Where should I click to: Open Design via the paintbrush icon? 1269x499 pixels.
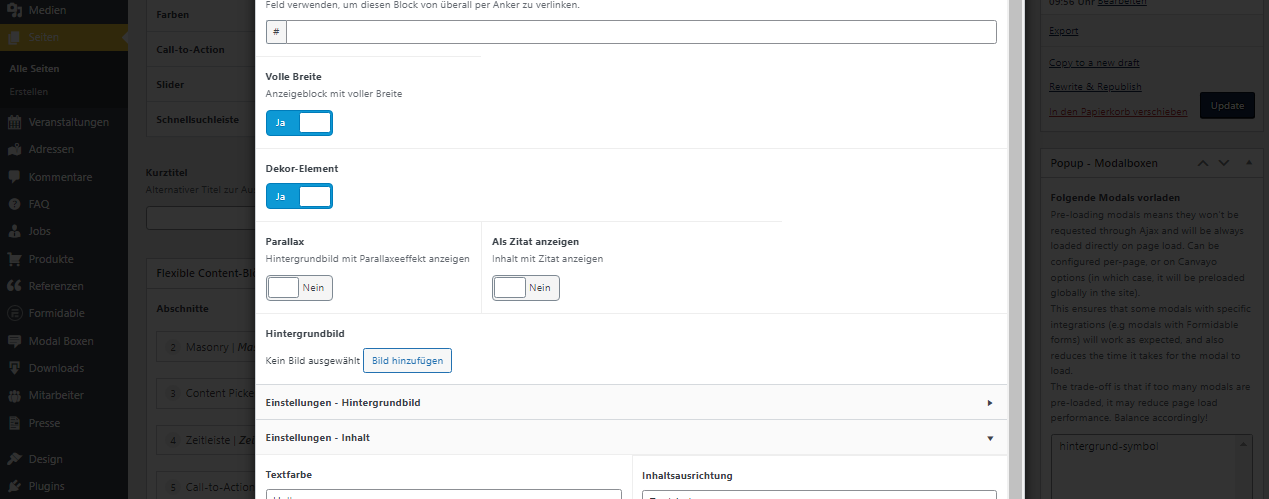pos(14,460)
